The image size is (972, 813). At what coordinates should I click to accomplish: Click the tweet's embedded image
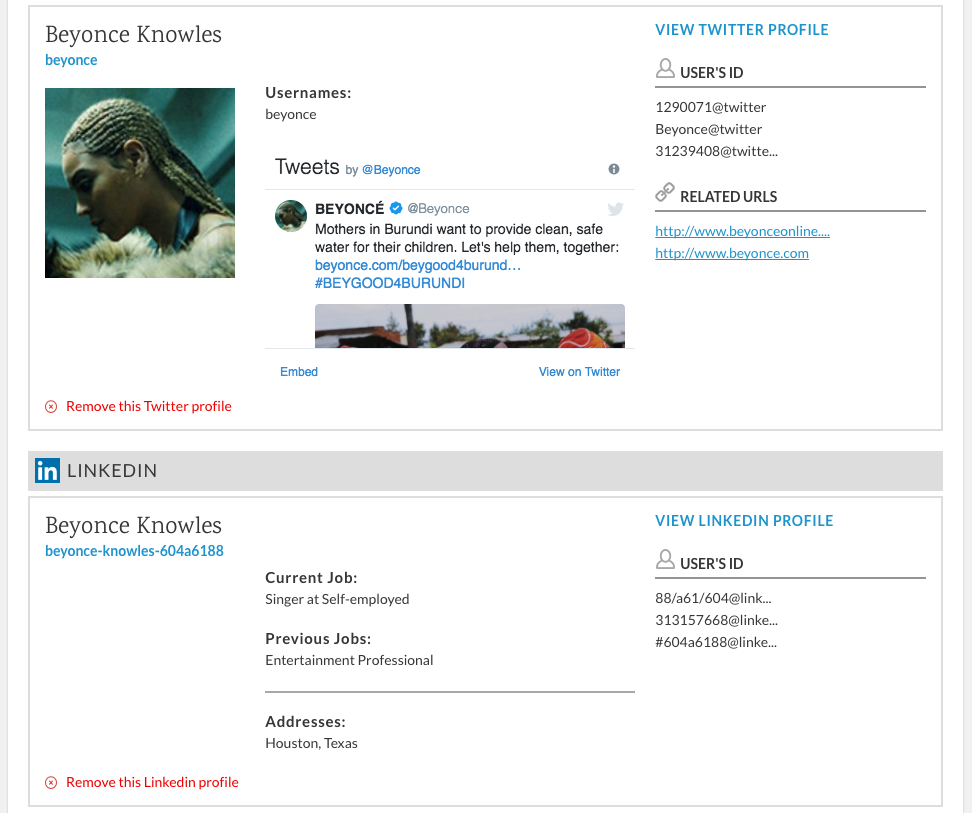click(470, 326)
